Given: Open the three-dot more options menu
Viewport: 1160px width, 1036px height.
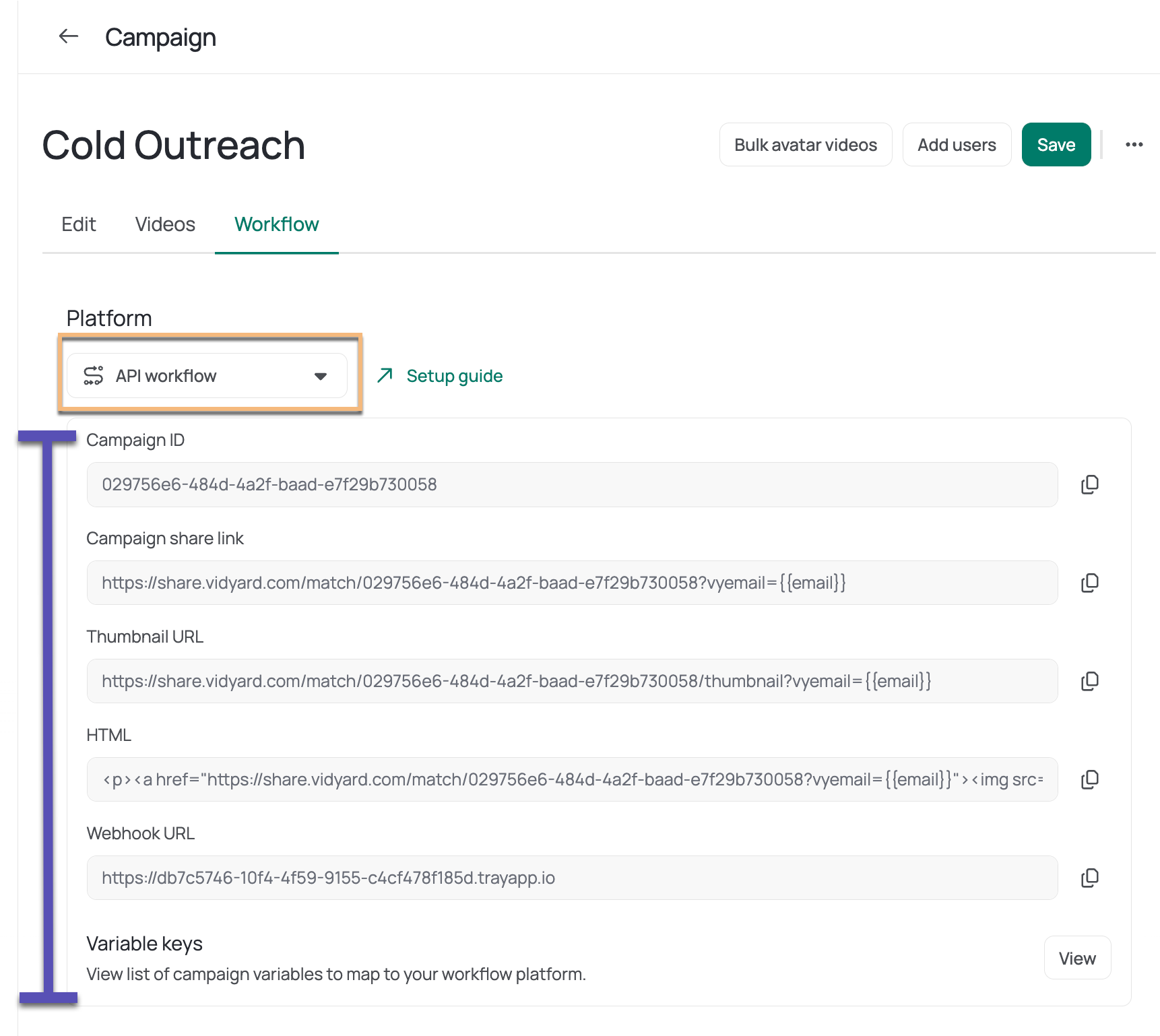Looking at the screenshot, I should click(x=1134, y=145).
